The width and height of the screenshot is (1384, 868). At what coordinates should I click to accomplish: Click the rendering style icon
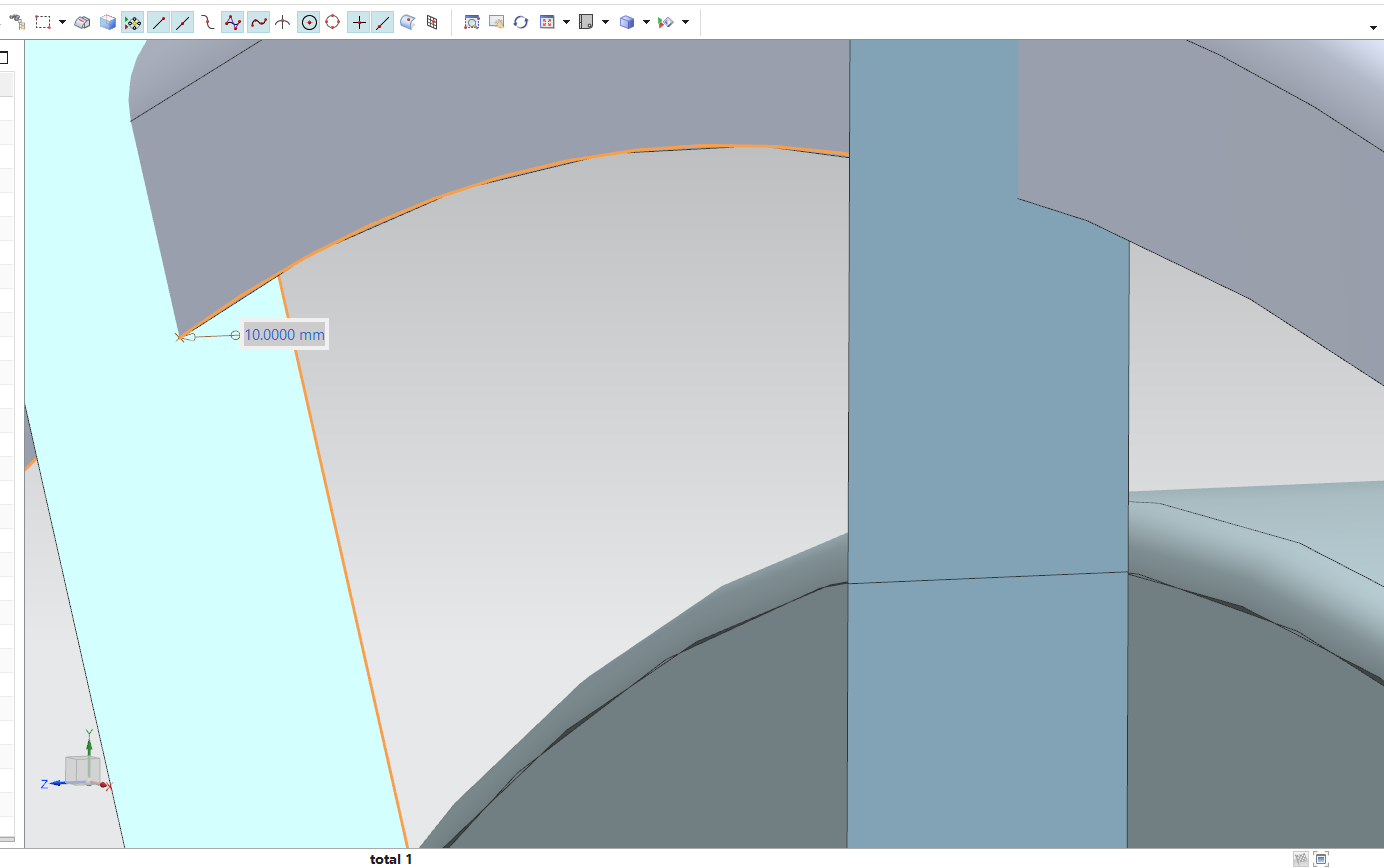[x=587, y=22]
